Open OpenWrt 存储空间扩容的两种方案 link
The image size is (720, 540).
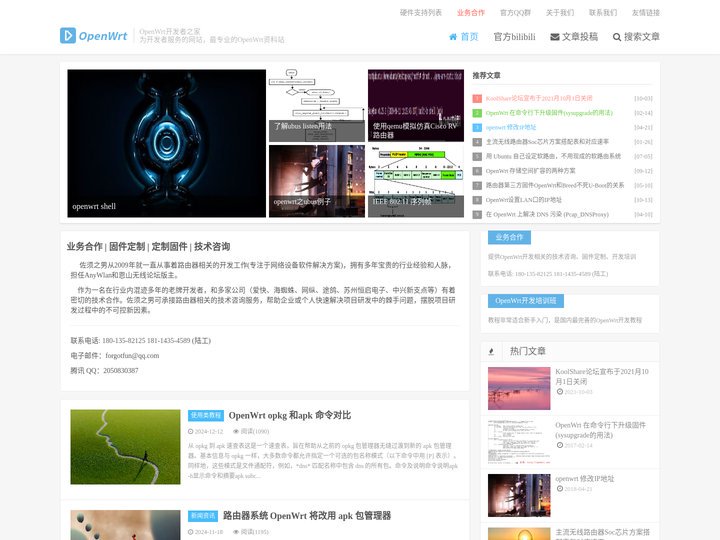pyautogui.click(x=530, y=171)
